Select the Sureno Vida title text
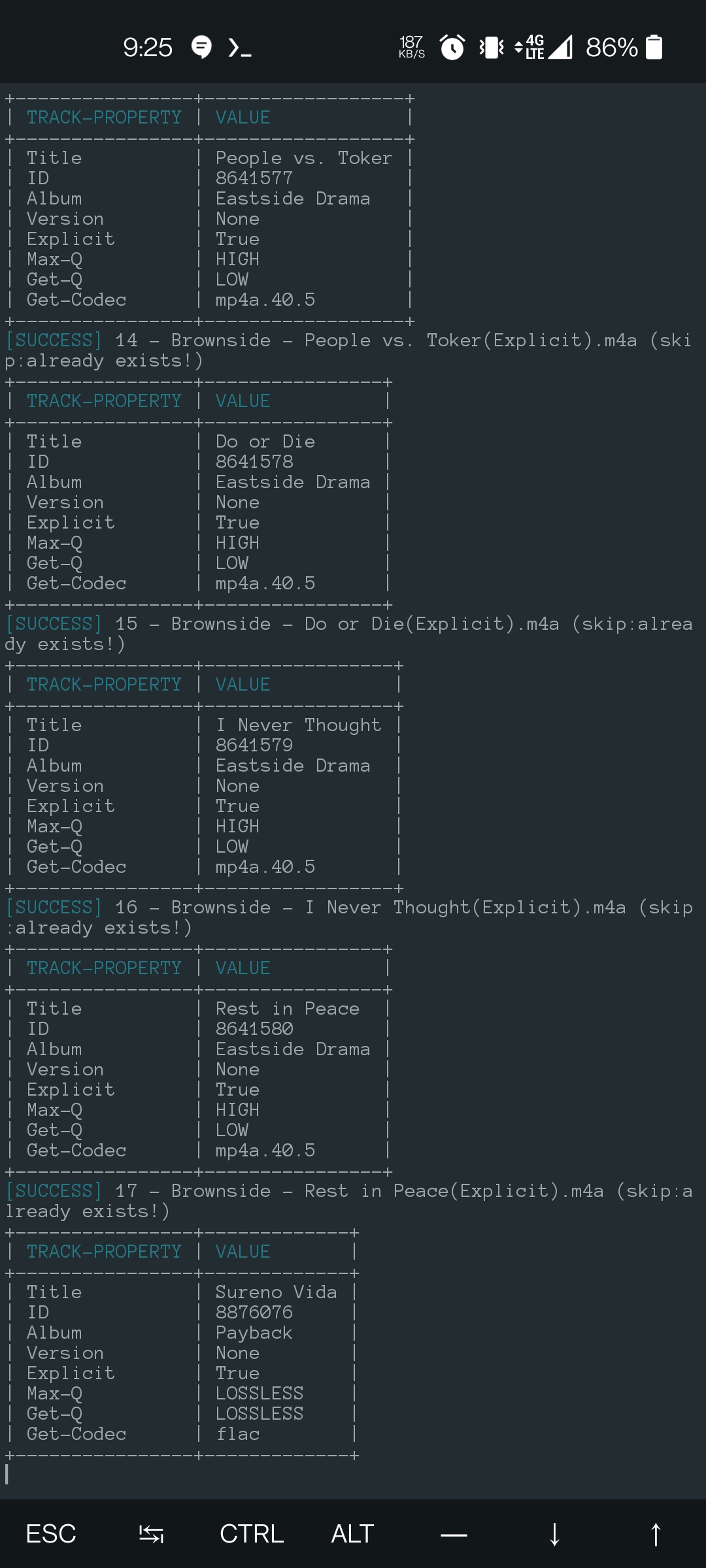This screenshot has height=1568, width=706. (x=277, y=1292)
